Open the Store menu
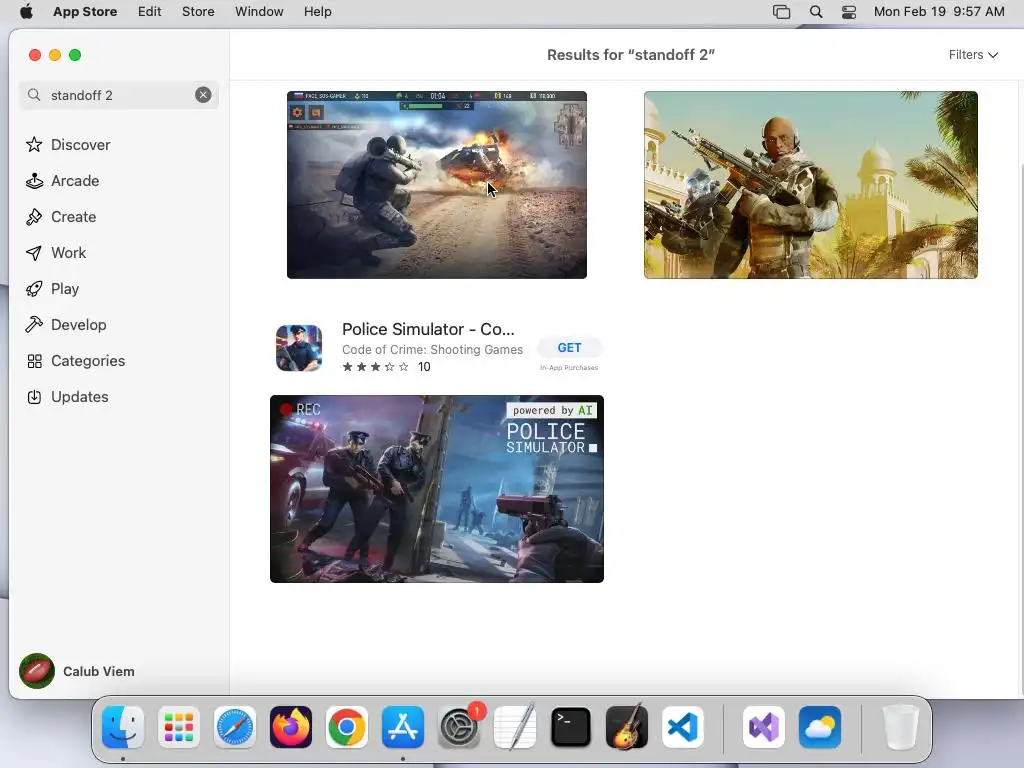The image size is (1024, 768). pyautogui.click(x=198, y=12)
